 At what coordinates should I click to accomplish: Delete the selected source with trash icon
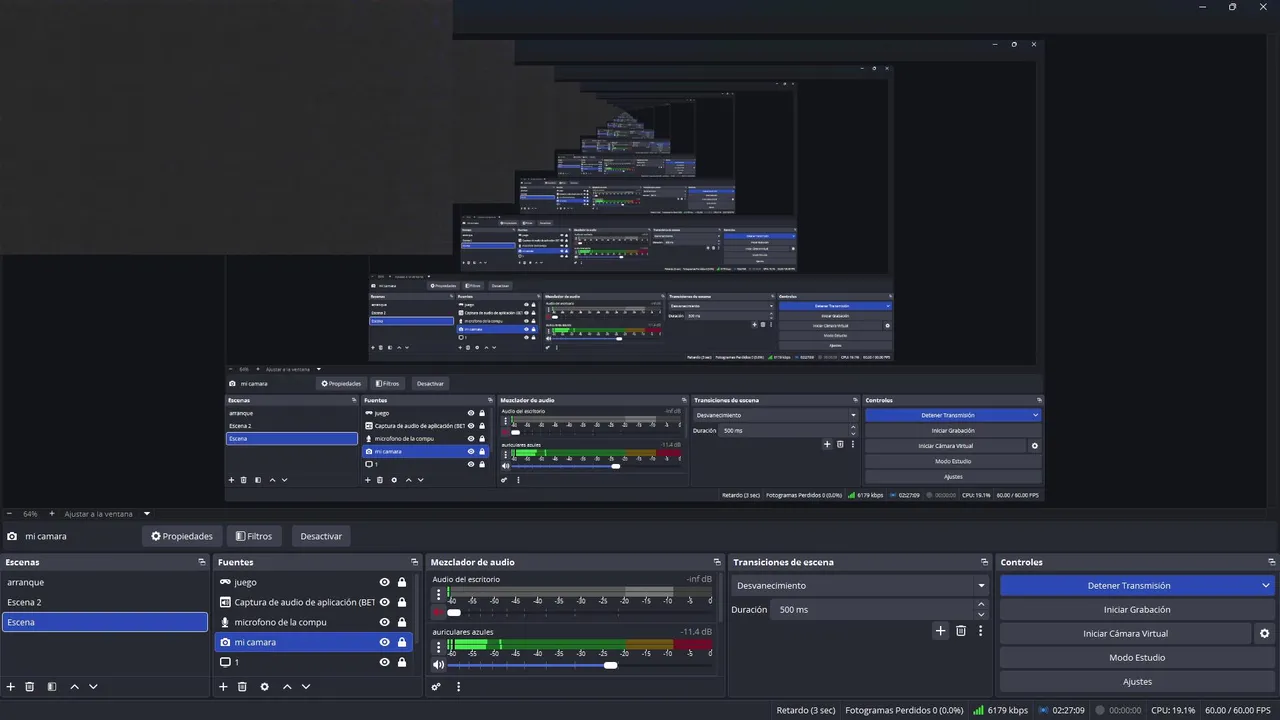pos(242,687)
